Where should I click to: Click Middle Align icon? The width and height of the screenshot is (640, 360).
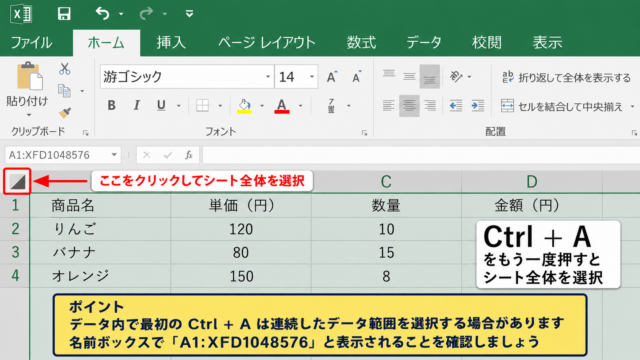409,76
